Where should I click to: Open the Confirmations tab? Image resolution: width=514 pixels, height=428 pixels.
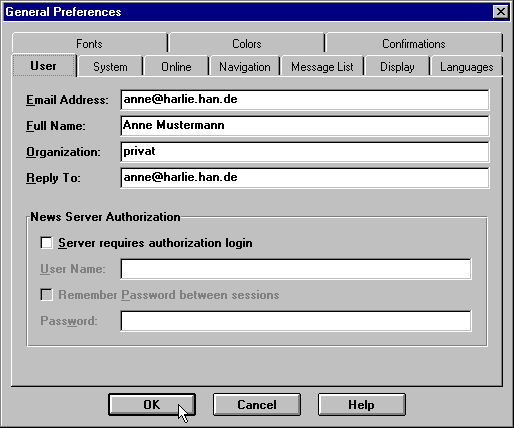click(x=414, y=44)
